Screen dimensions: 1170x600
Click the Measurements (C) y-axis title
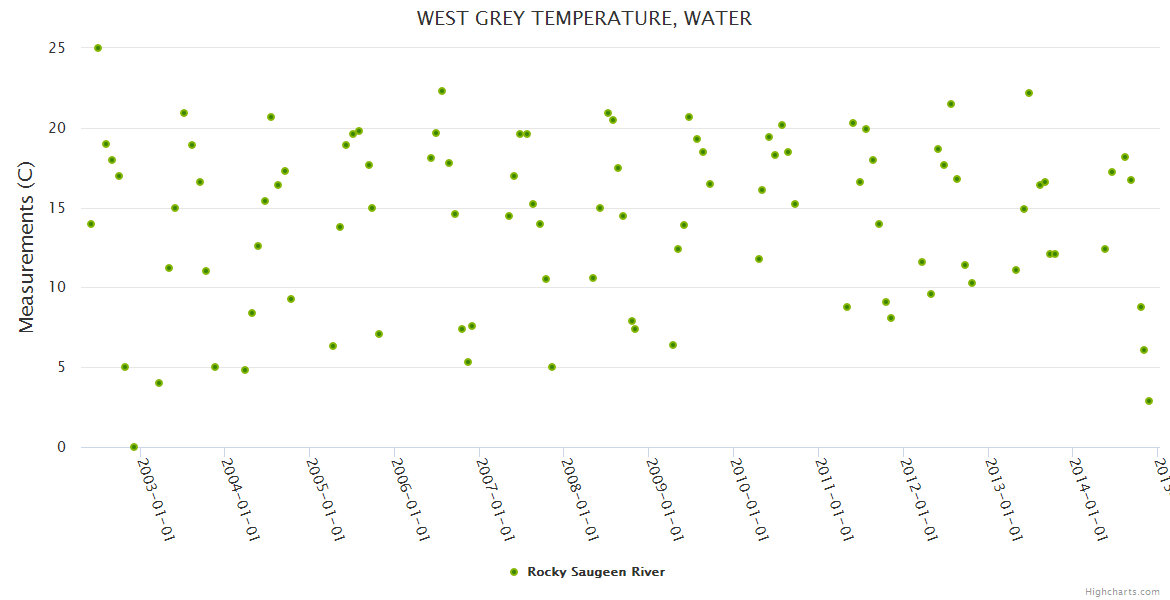click(27, 248)
